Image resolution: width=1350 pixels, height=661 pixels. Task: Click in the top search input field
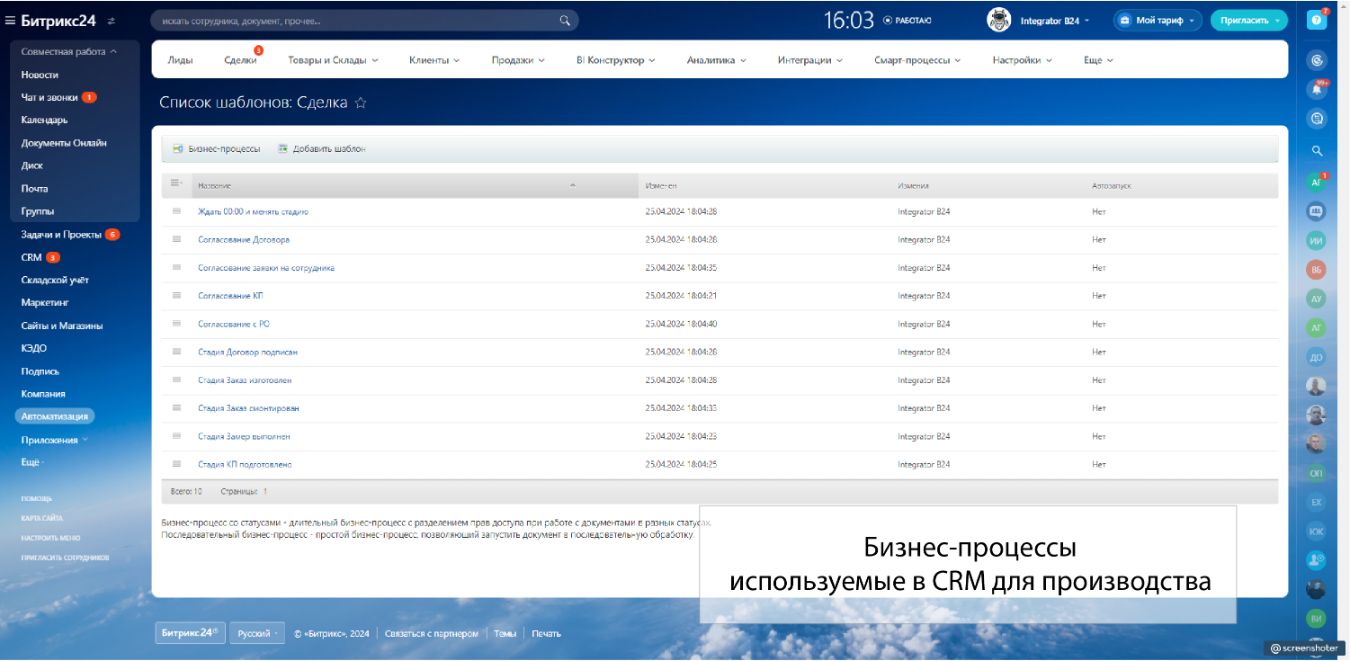[x=350, y=20]
